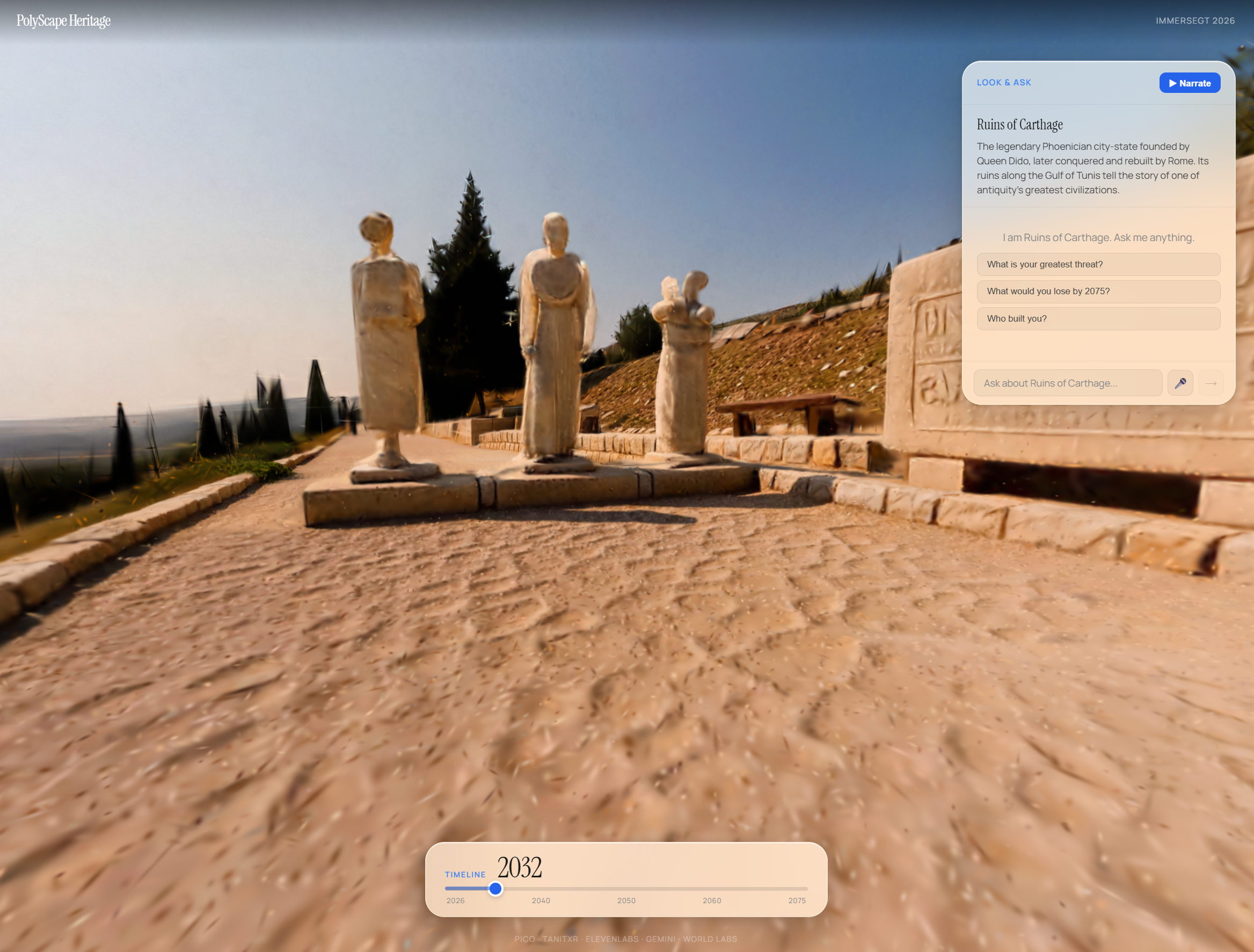Jump to 2040 on the timeline

click(x=540, y=900)
